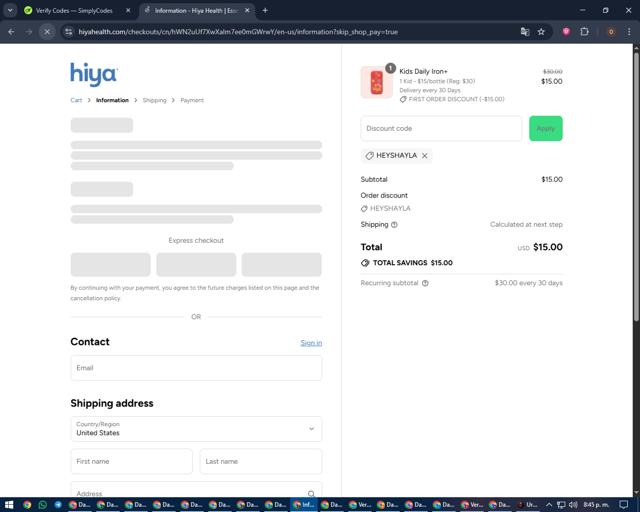Apply the discount code
The width and height of the screenshot is (640, 512).
(546, 129)
